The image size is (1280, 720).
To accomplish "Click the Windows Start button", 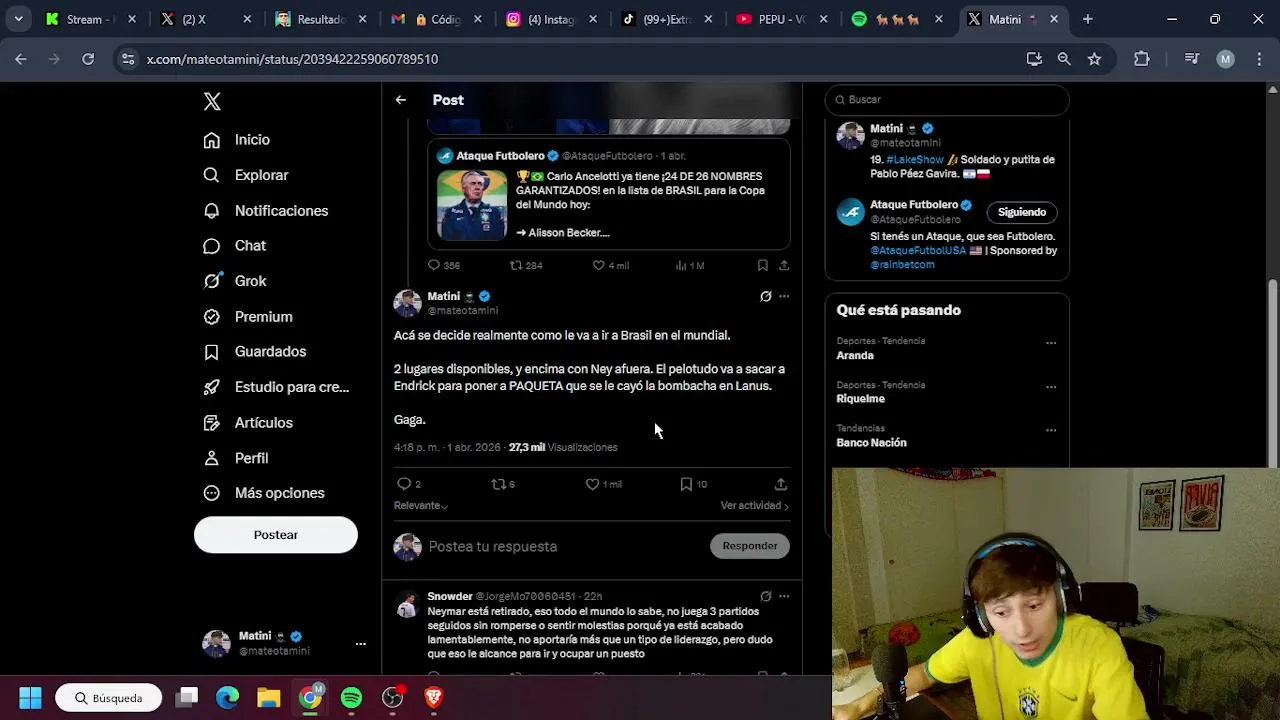I will (30, 698).
